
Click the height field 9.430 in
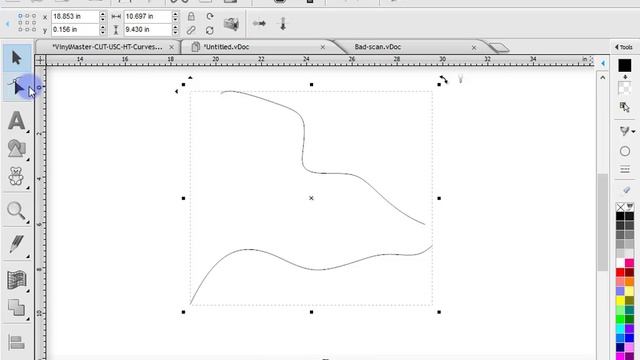point(147,29)
